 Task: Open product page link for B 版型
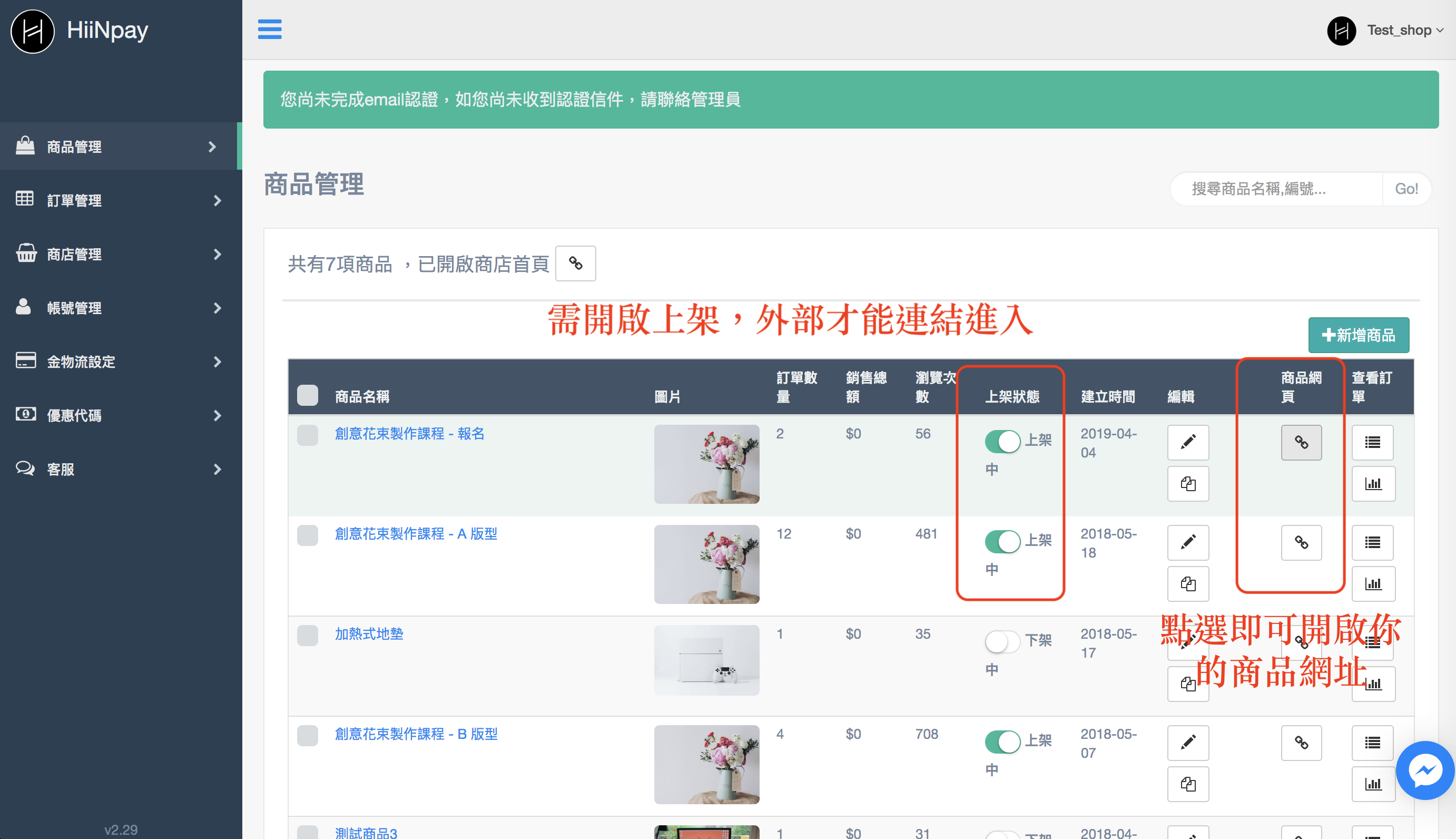tap(1301, 743)
